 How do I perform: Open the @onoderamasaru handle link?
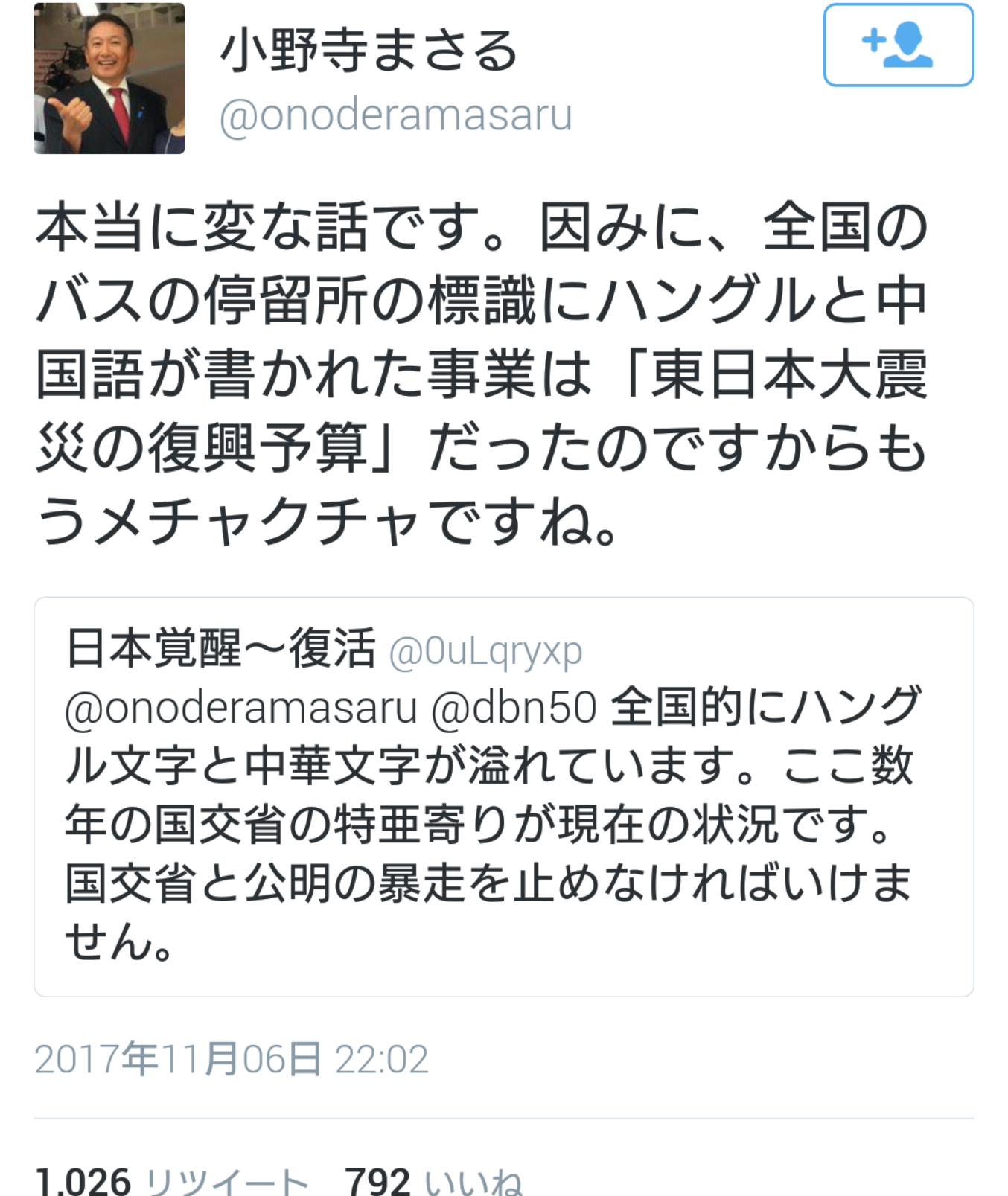(x=396, y=115)
